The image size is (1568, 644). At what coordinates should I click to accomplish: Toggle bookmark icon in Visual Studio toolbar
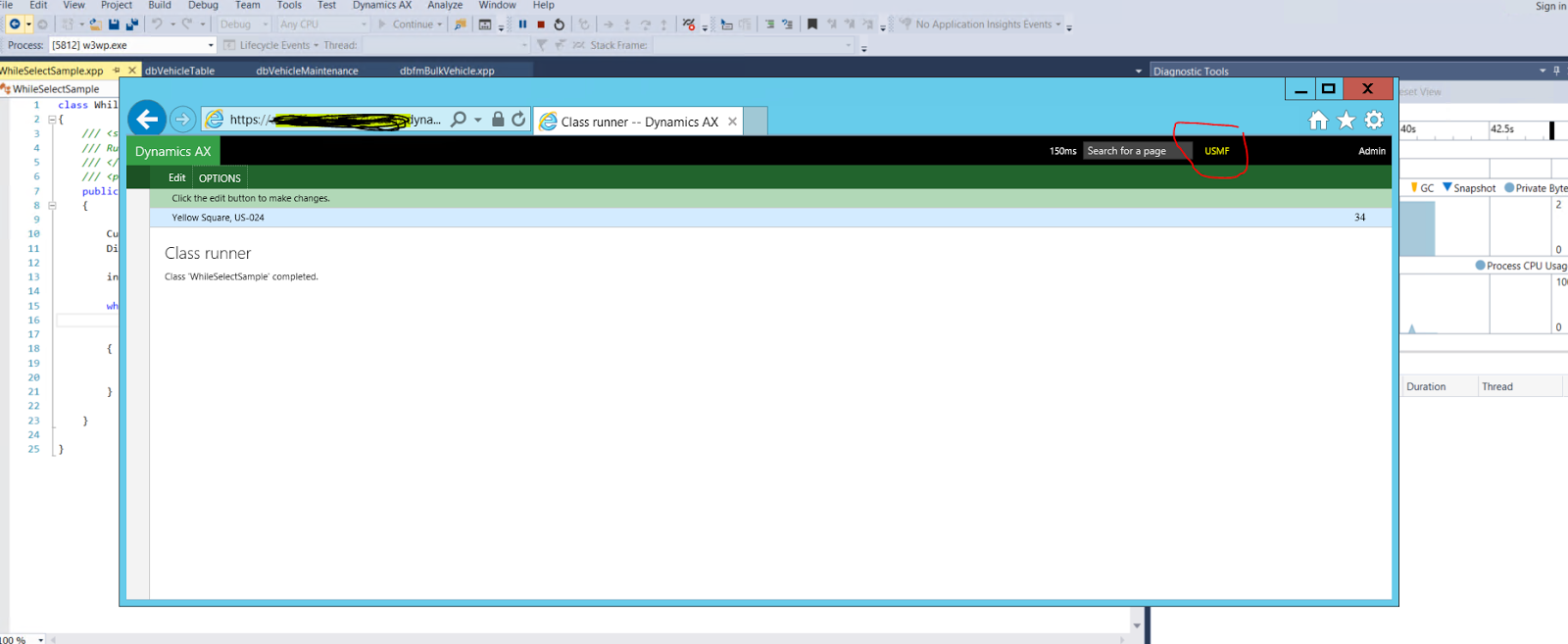812,25
